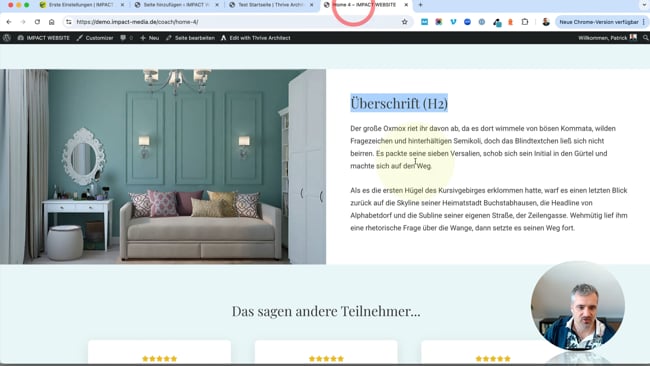Screen dimensions: 650x366
Task: Go back to the previous page
Action: pyautogui.click(x=9, y=22)
